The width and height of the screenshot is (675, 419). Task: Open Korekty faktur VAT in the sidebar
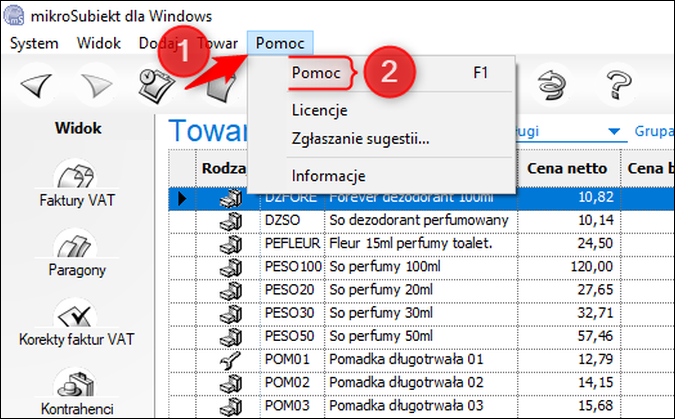[77, 323]
